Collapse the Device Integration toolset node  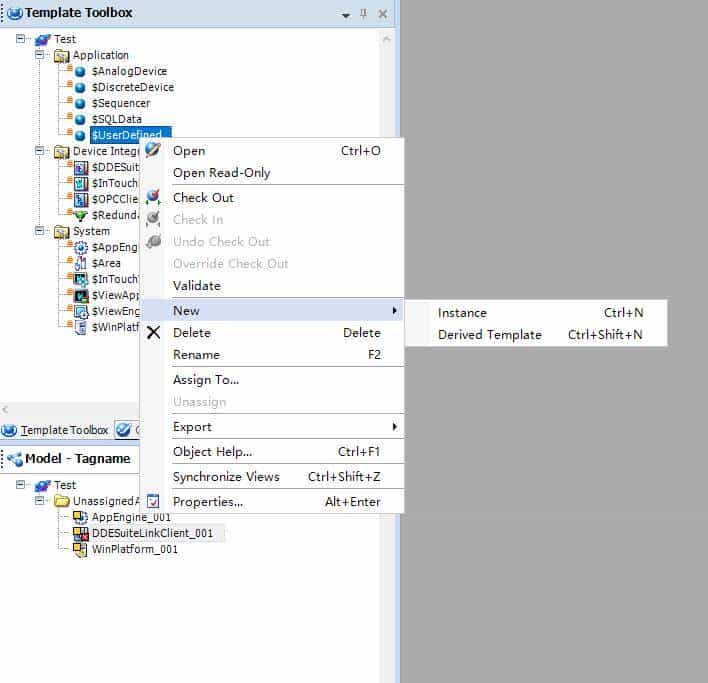click(x=40, y=151)
